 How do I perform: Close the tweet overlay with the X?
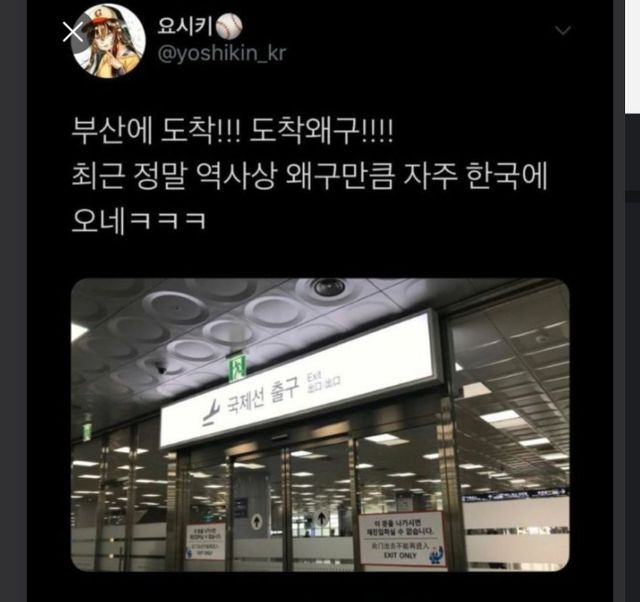pyautogui.click(x=73, y=31)
